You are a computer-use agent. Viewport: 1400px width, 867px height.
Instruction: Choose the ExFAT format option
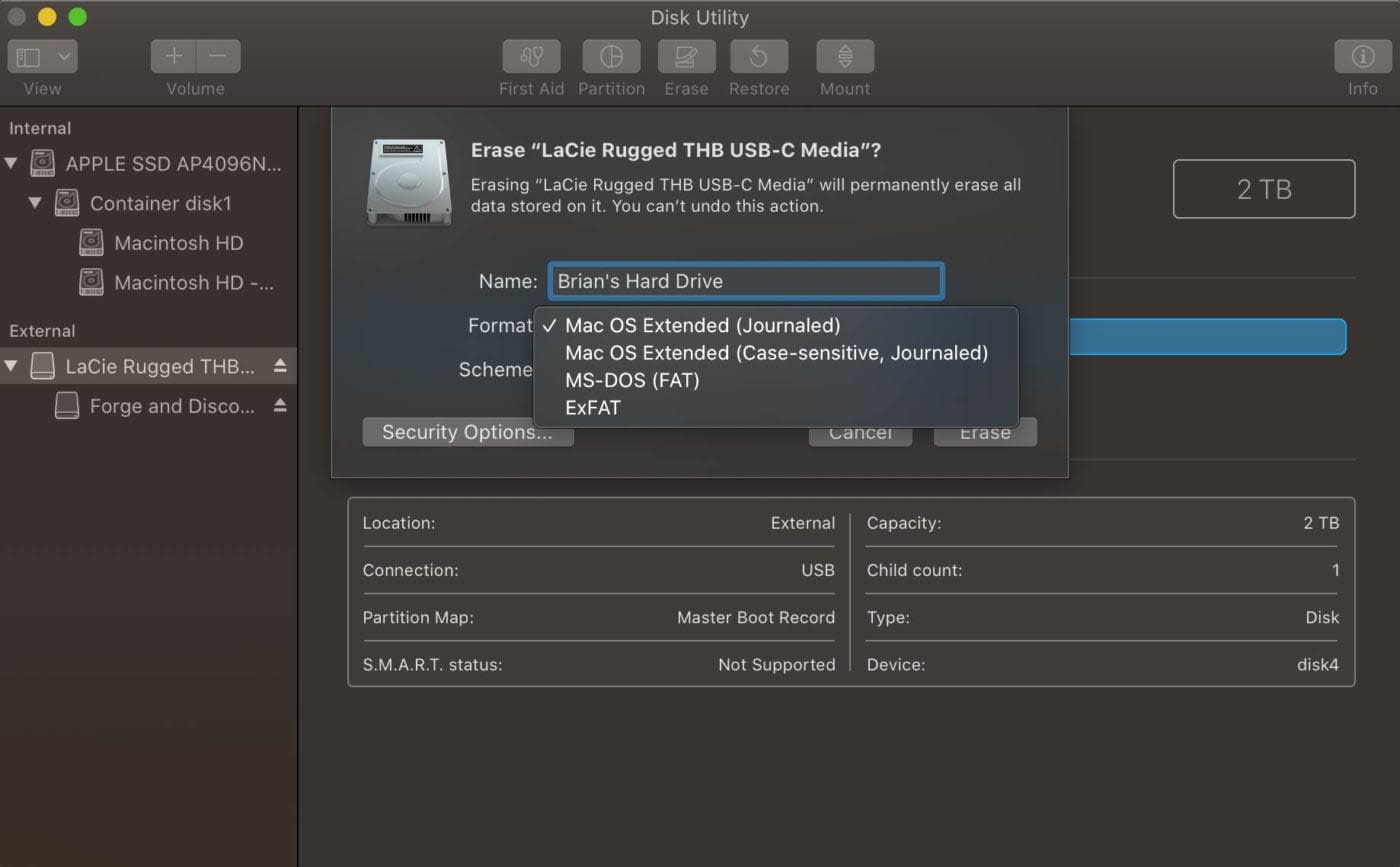(x=594, y=407)
